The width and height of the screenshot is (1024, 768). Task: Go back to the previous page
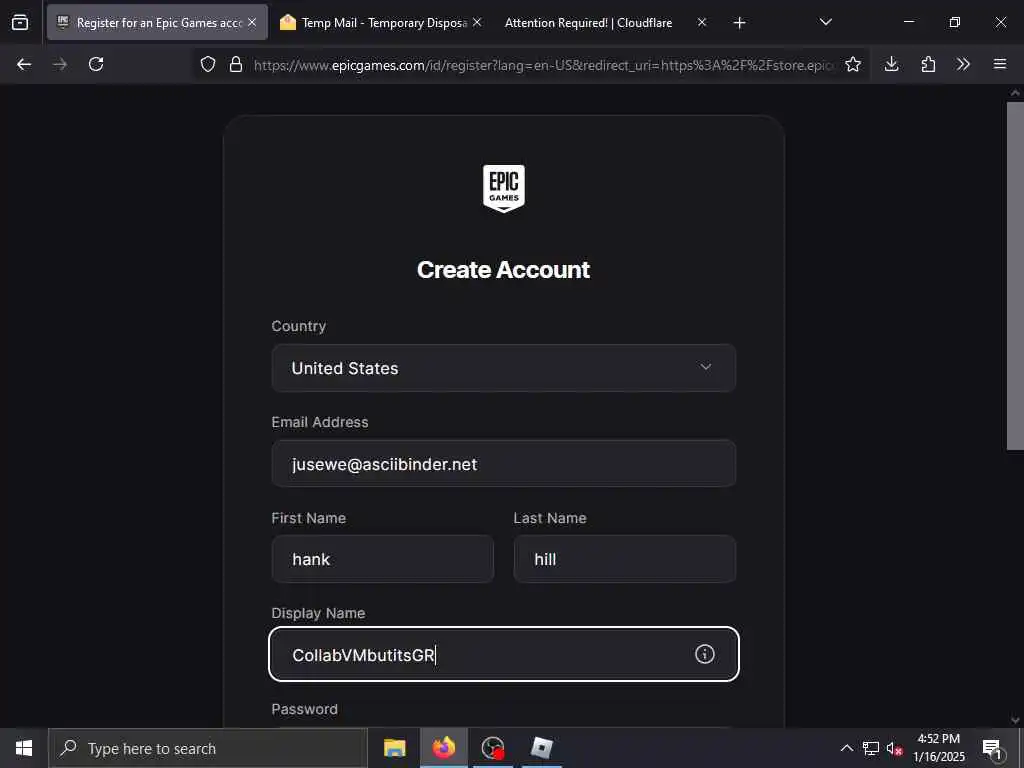[x=24, y=64]
